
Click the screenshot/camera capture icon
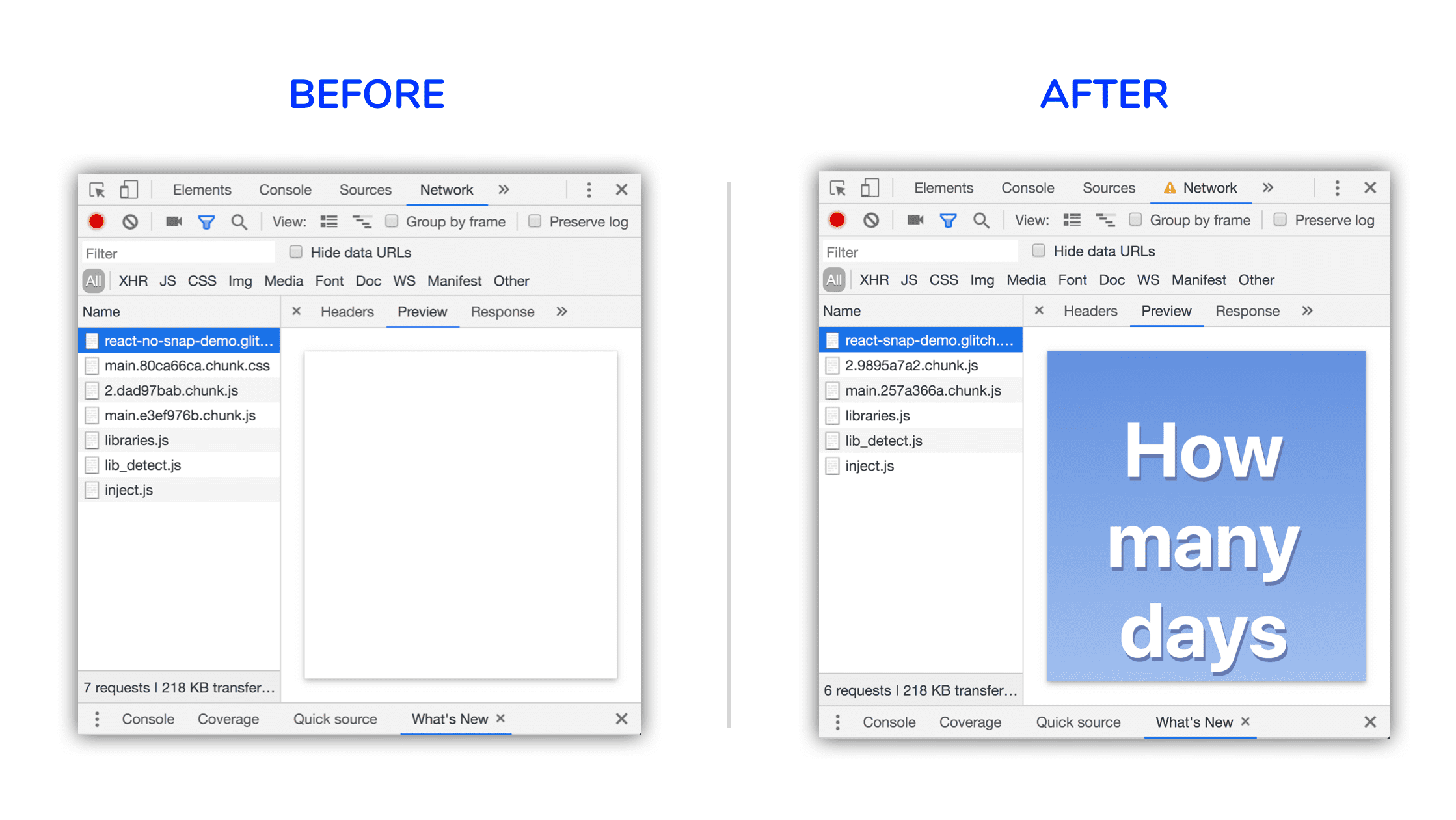click(171, 221)
